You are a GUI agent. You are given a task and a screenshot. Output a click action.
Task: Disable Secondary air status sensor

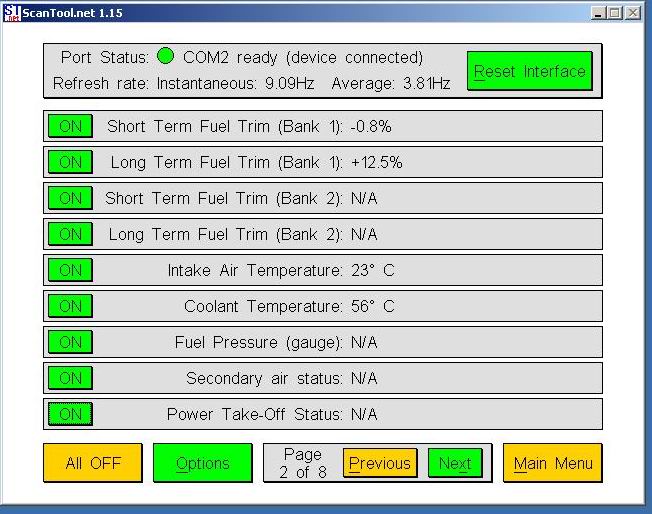coord(70,378)
